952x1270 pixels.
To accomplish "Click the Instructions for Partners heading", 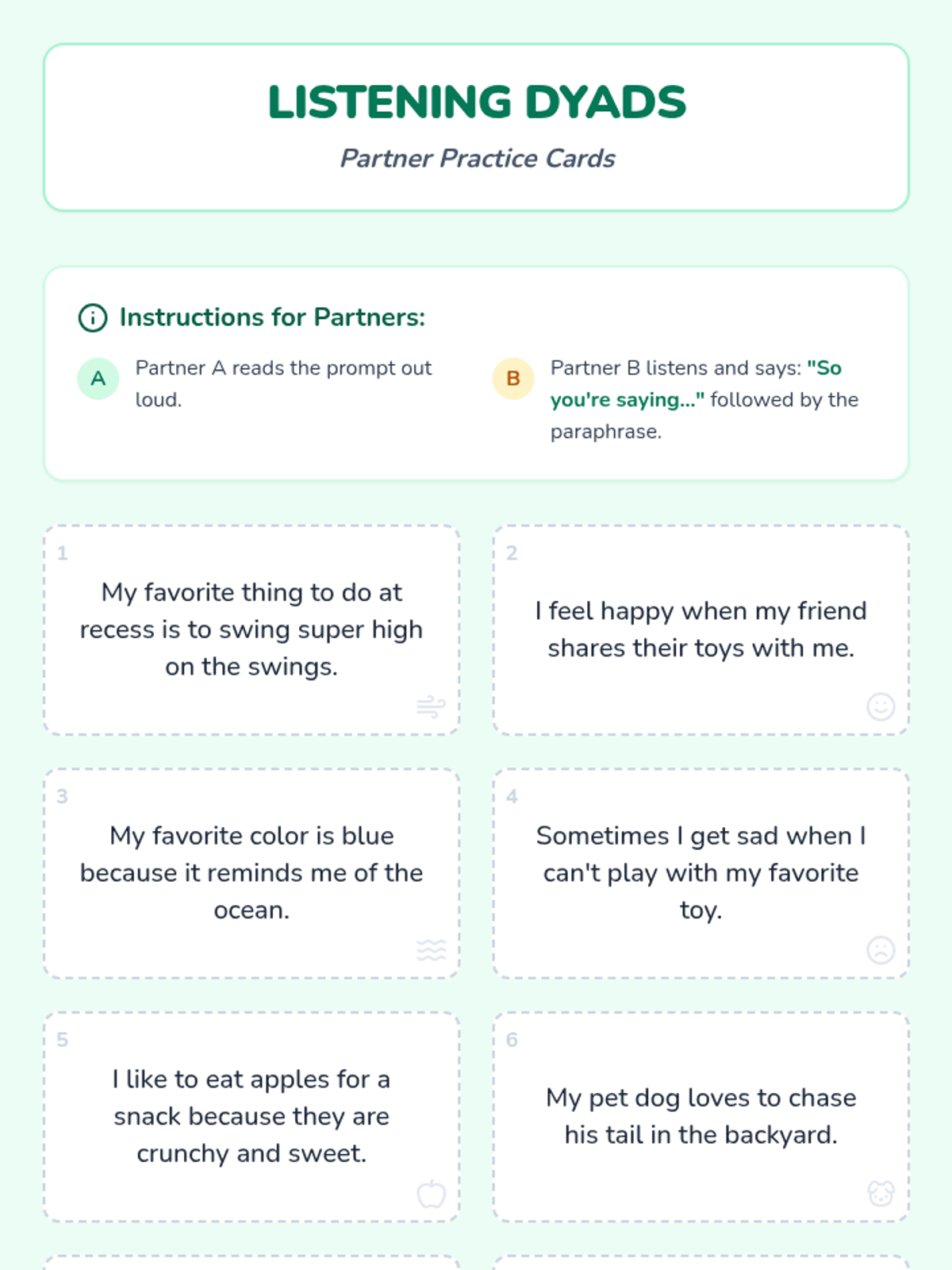I will tap(272, 317).
